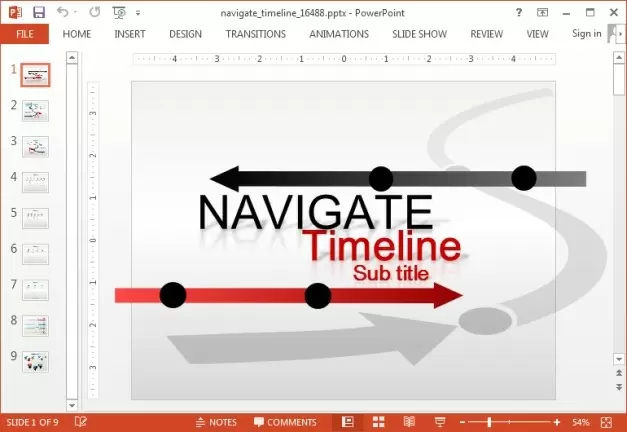Click the spell check icon in status bar
627x432 pixels.
coord(80,422)
